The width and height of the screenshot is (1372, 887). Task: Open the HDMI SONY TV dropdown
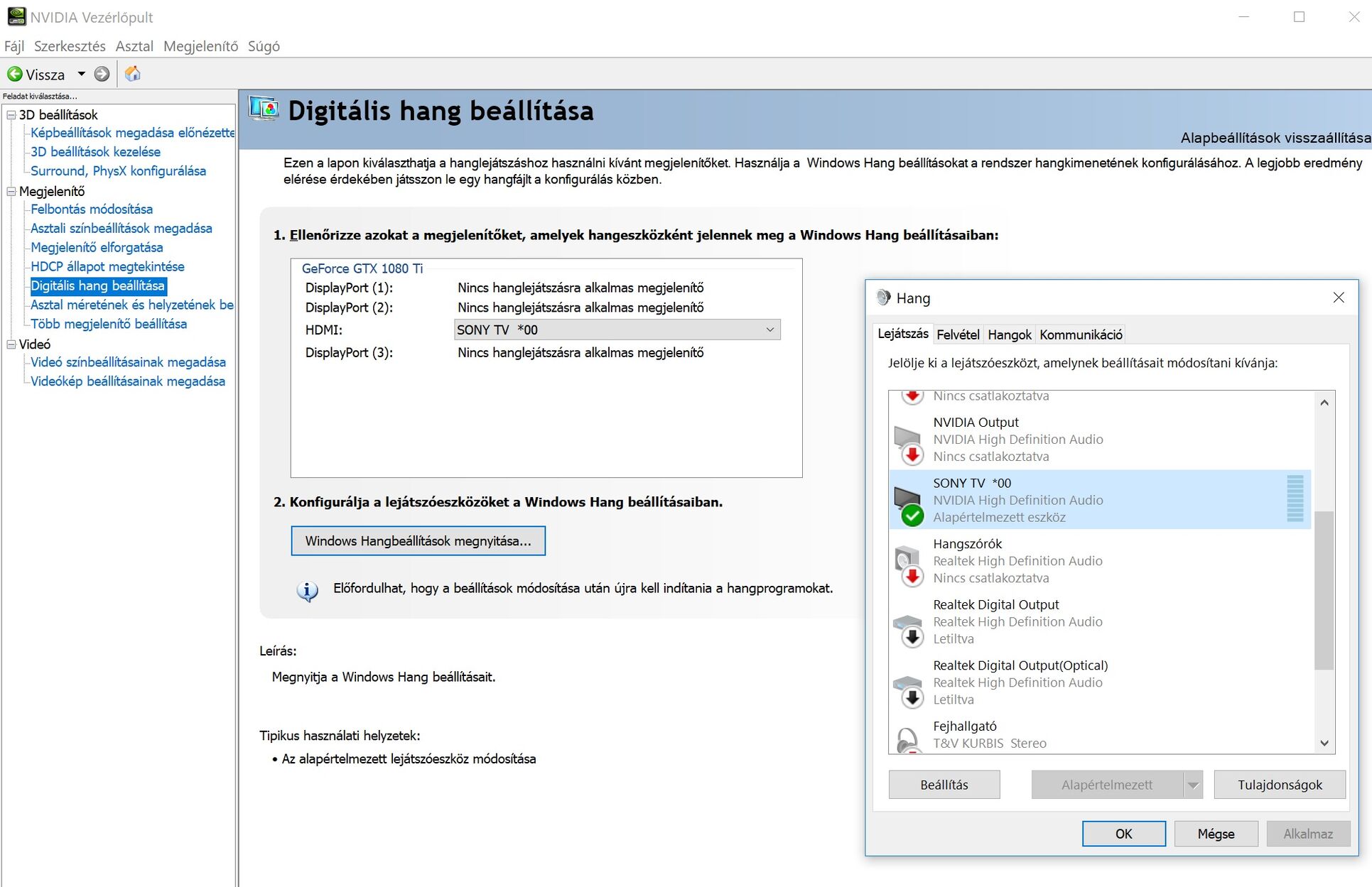click(x=769, y=330)
